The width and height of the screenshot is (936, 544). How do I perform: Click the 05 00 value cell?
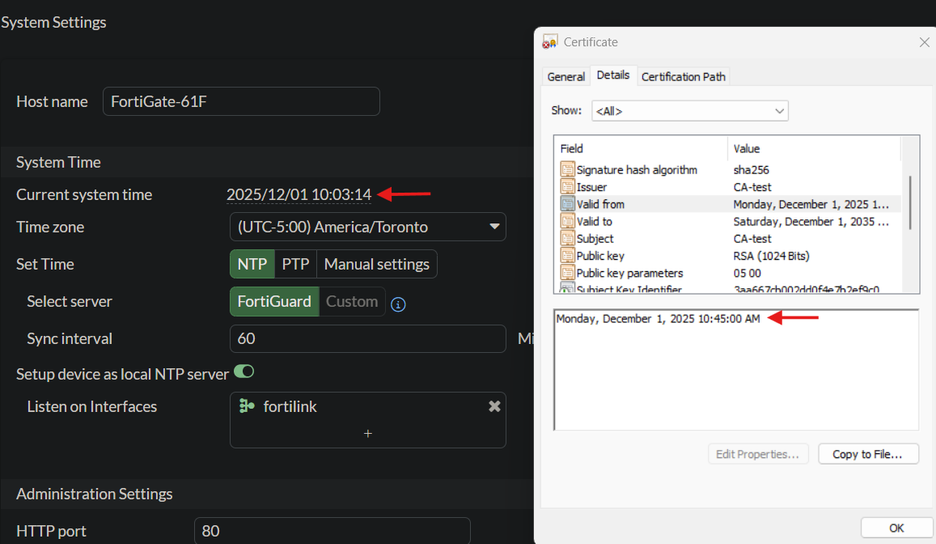click(x=747, y=273)
